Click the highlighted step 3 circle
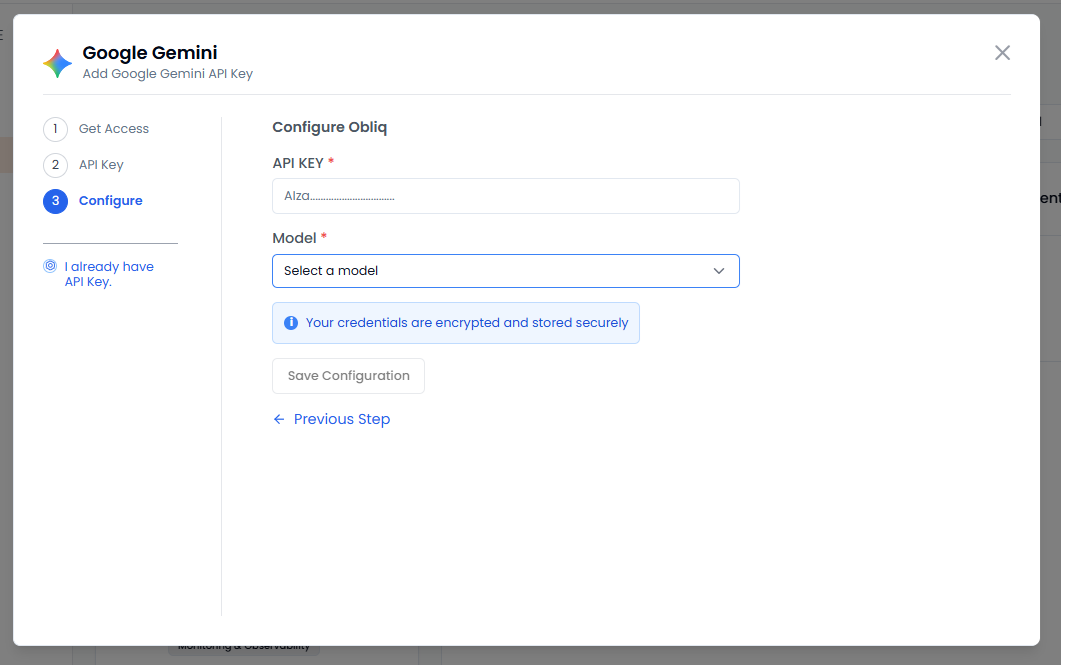This screenshot has height=665, width=1065. 55,201
